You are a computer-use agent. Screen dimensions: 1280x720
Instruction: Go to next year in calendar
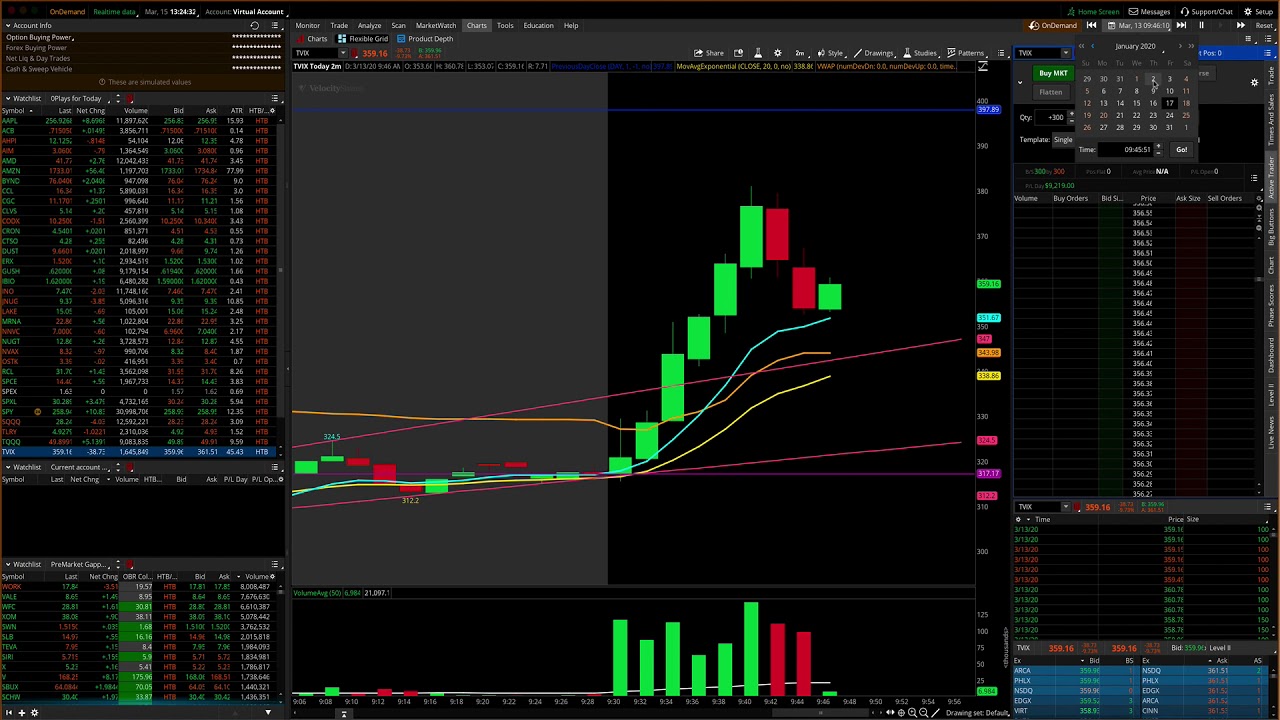[x=1190, y=46]
